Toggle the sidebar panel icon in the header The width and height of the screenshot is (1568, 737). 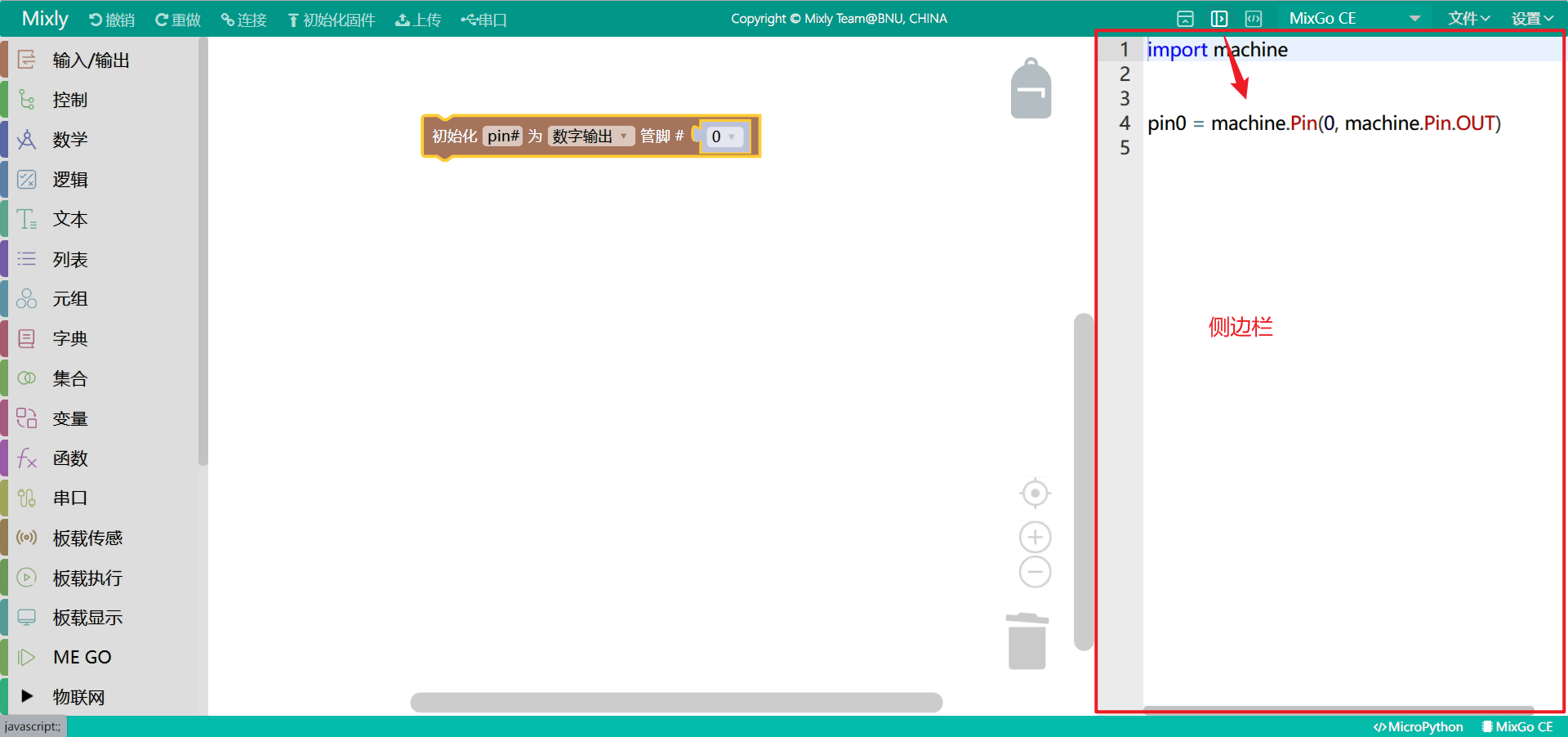1219,19
